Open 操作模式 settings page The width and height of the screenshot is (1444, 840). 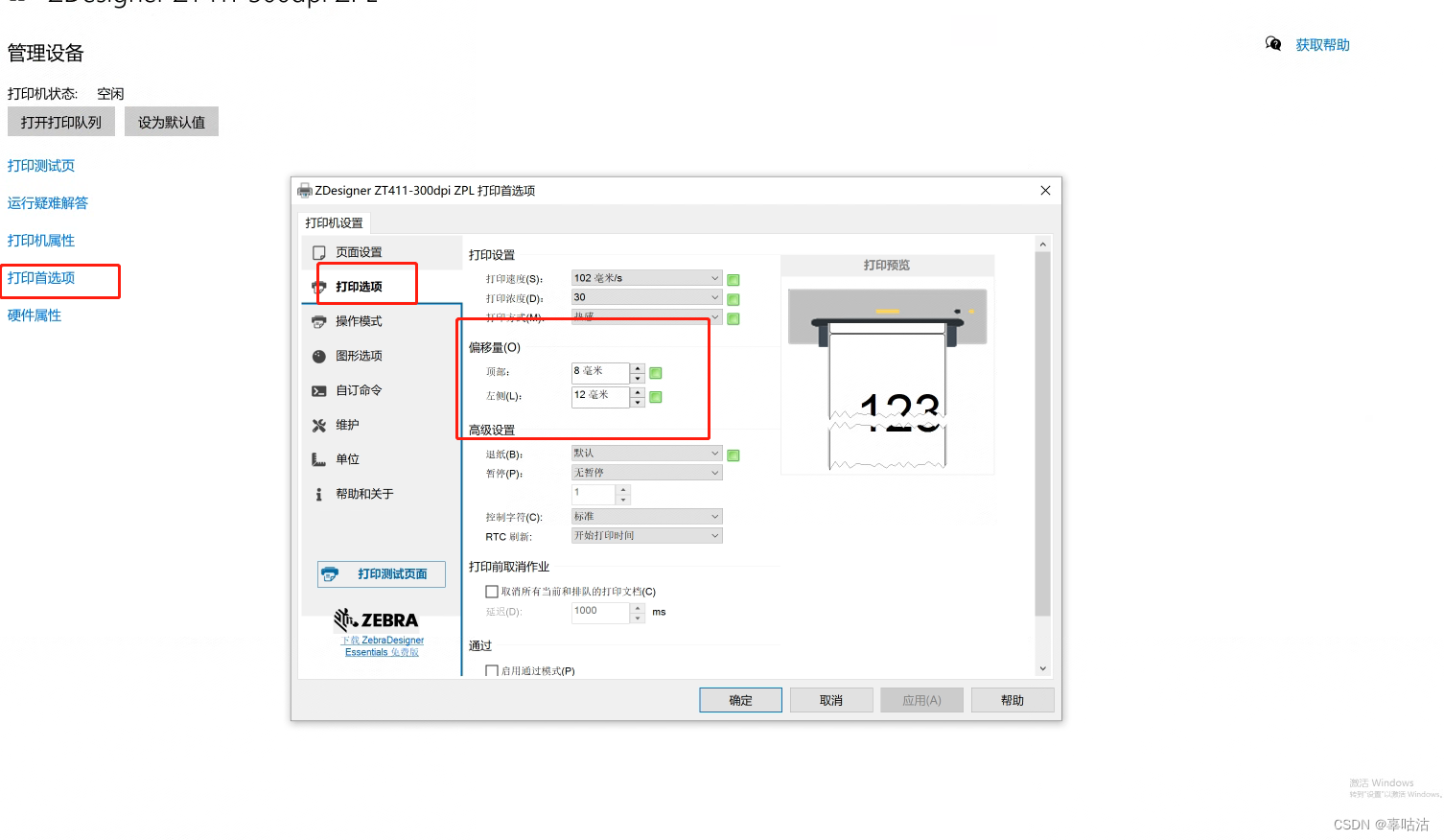pos(359,321)
